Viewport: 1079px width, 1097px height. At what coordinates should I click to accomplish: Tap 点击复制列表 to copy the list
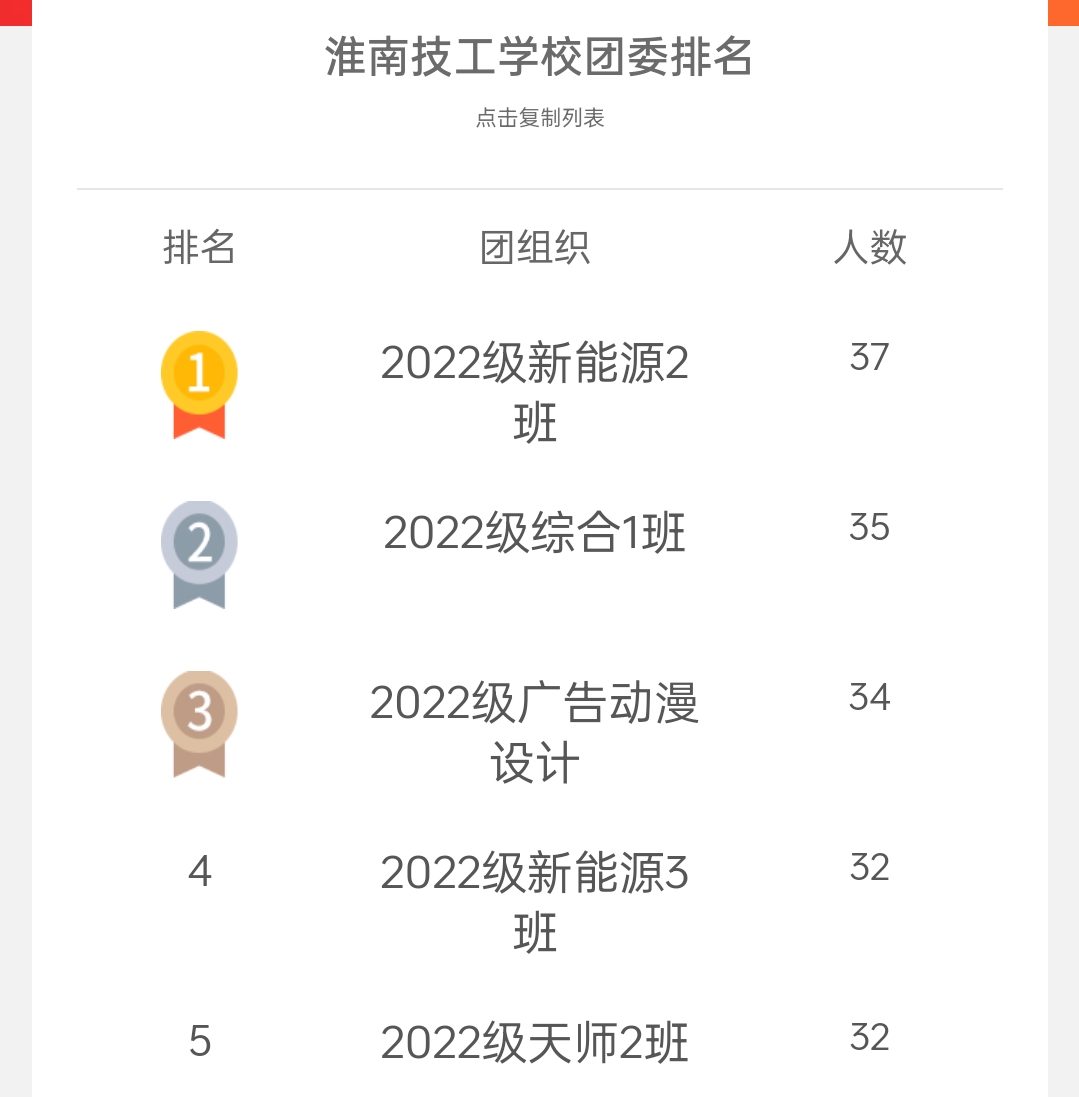(540, 118)
